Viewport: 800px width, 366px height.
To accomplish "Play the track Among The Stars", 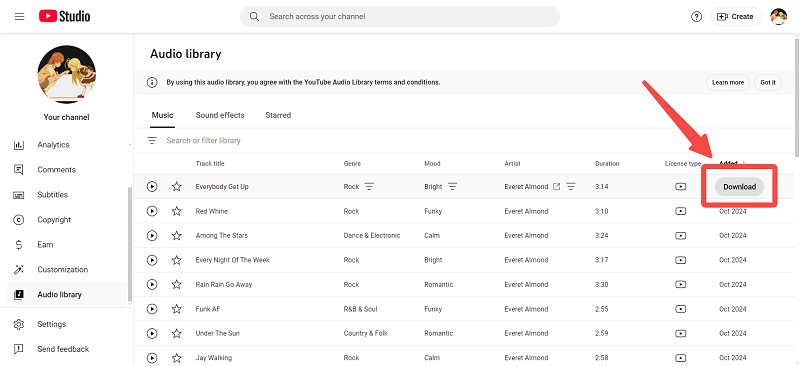I will (x=152, y=236).
